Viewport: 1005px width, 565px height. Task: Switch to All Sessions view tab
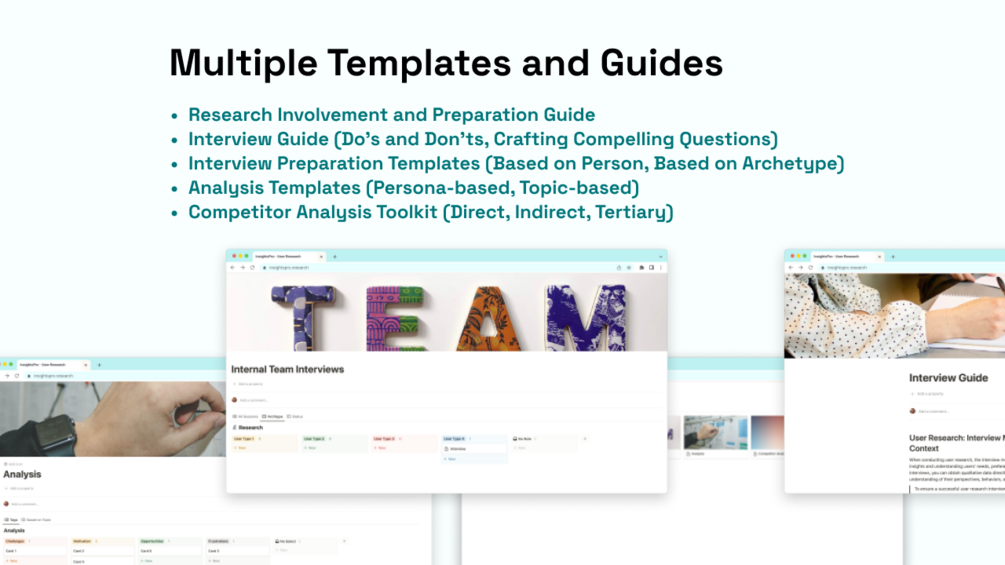pos(245,416)
